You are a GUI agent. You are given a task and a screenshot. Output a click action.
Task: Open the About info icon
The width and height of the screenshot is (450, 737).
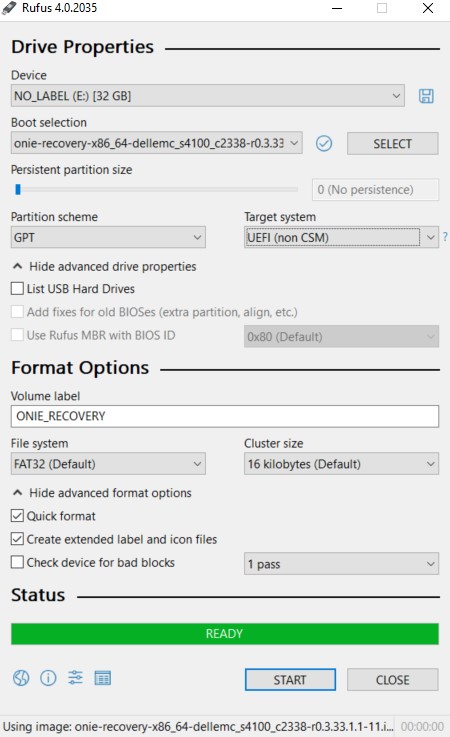[x=48, y=678]
